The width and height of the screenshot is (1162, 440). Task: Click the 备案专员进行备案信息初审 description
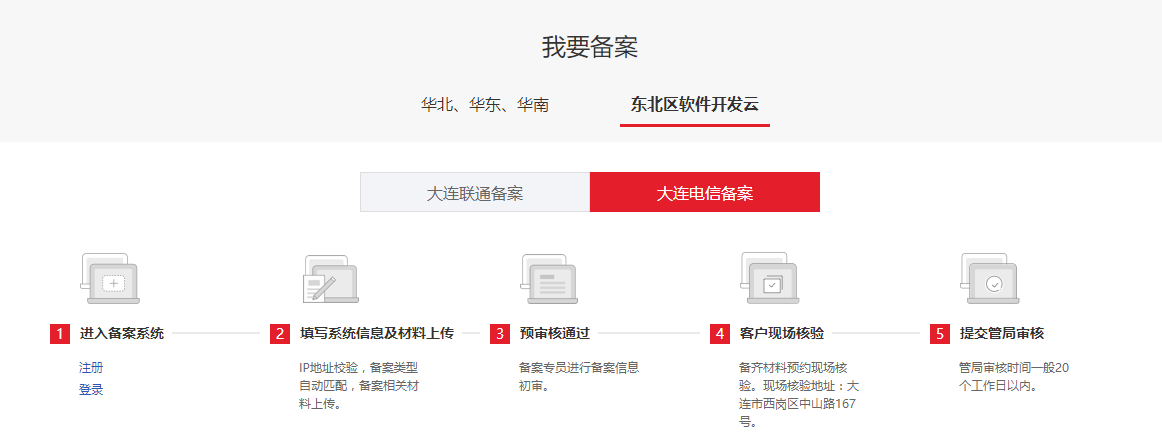tap(579, 376)
